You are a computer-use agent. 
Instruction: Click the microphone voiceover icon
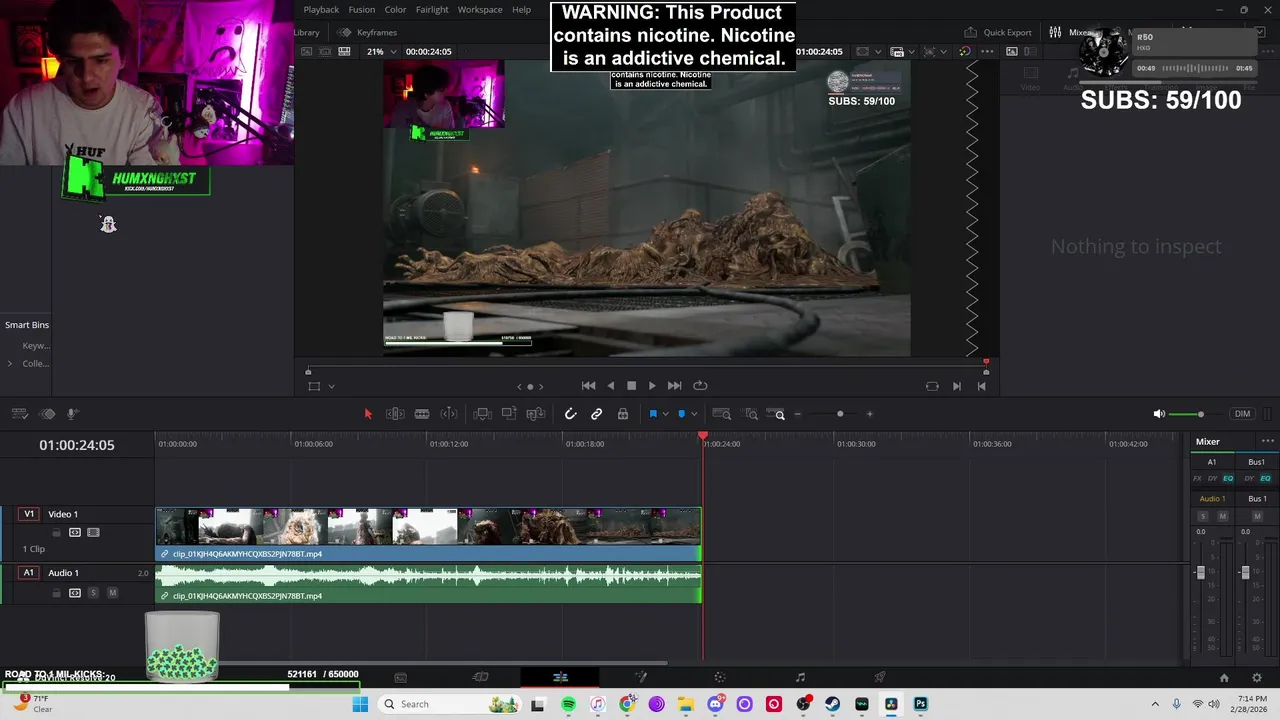(x=72, y=414)
